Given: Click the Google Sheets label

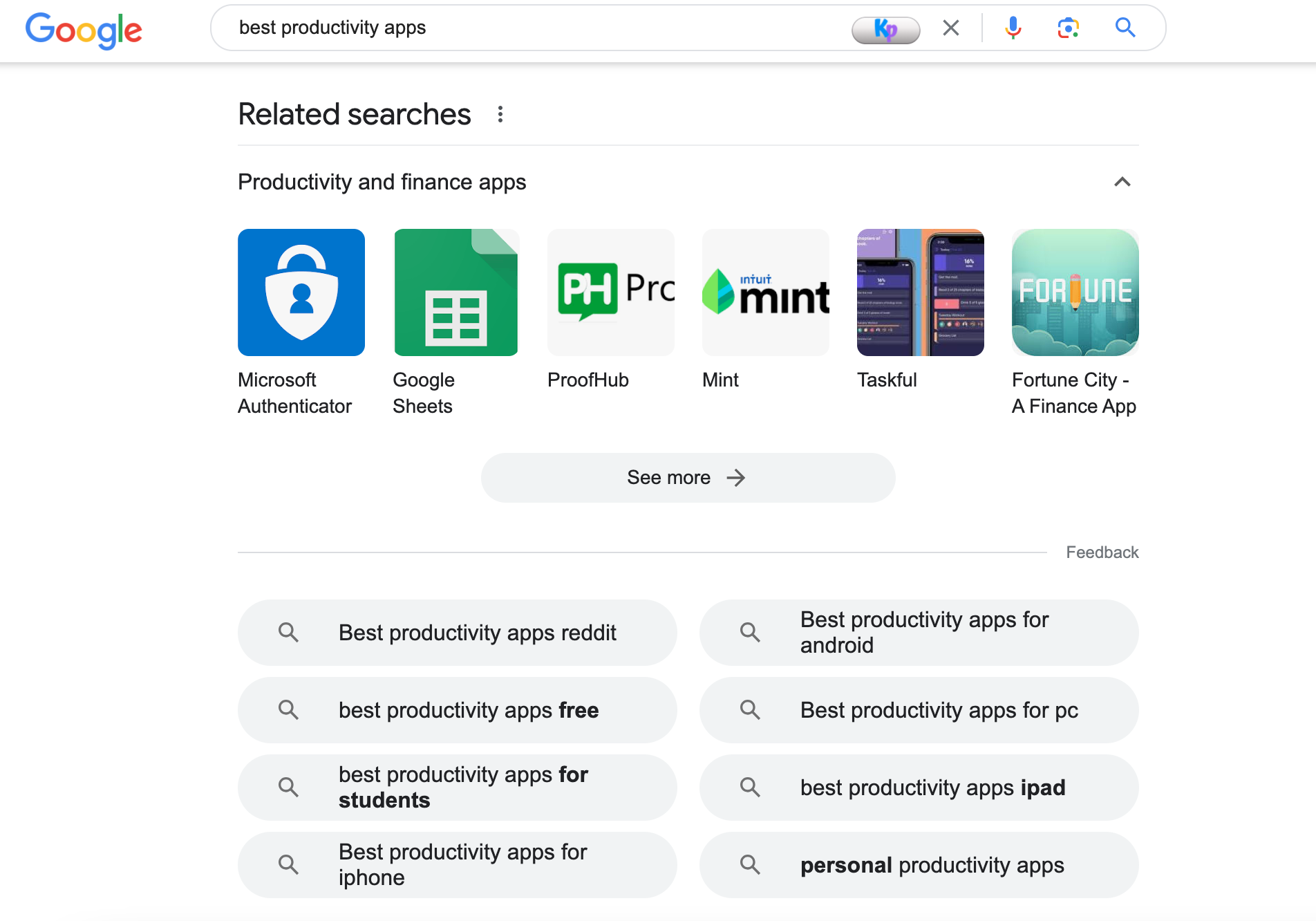Looking at the screenshot, I should [424, 393].
